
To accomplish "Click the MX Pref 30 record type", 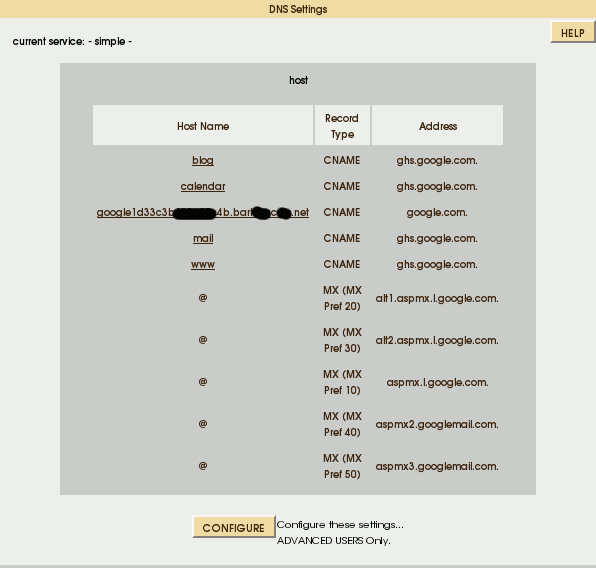I will pyautogui.click(x=342, y=340).
